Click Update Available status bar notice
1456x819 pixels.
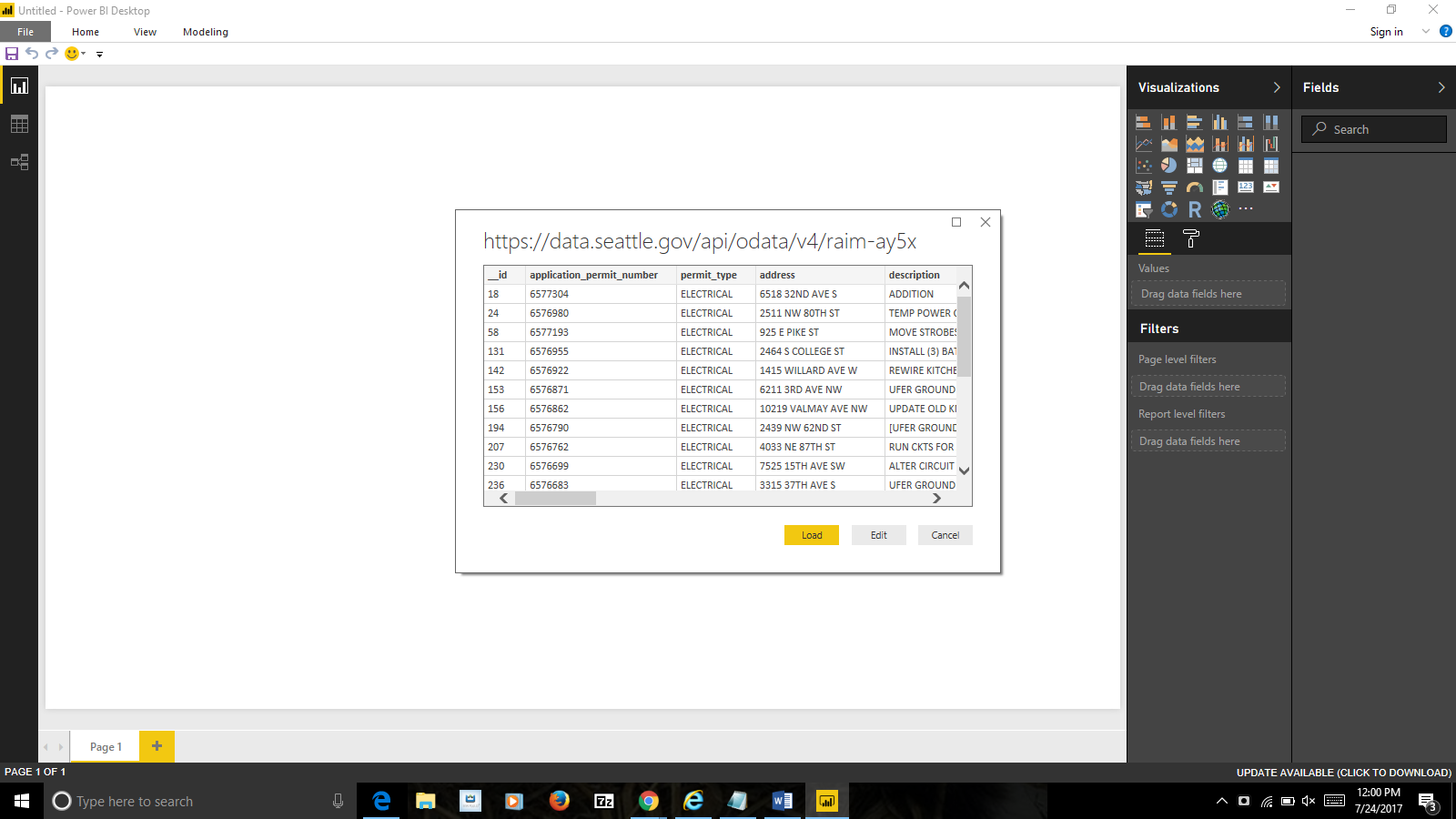[1343, 773]
